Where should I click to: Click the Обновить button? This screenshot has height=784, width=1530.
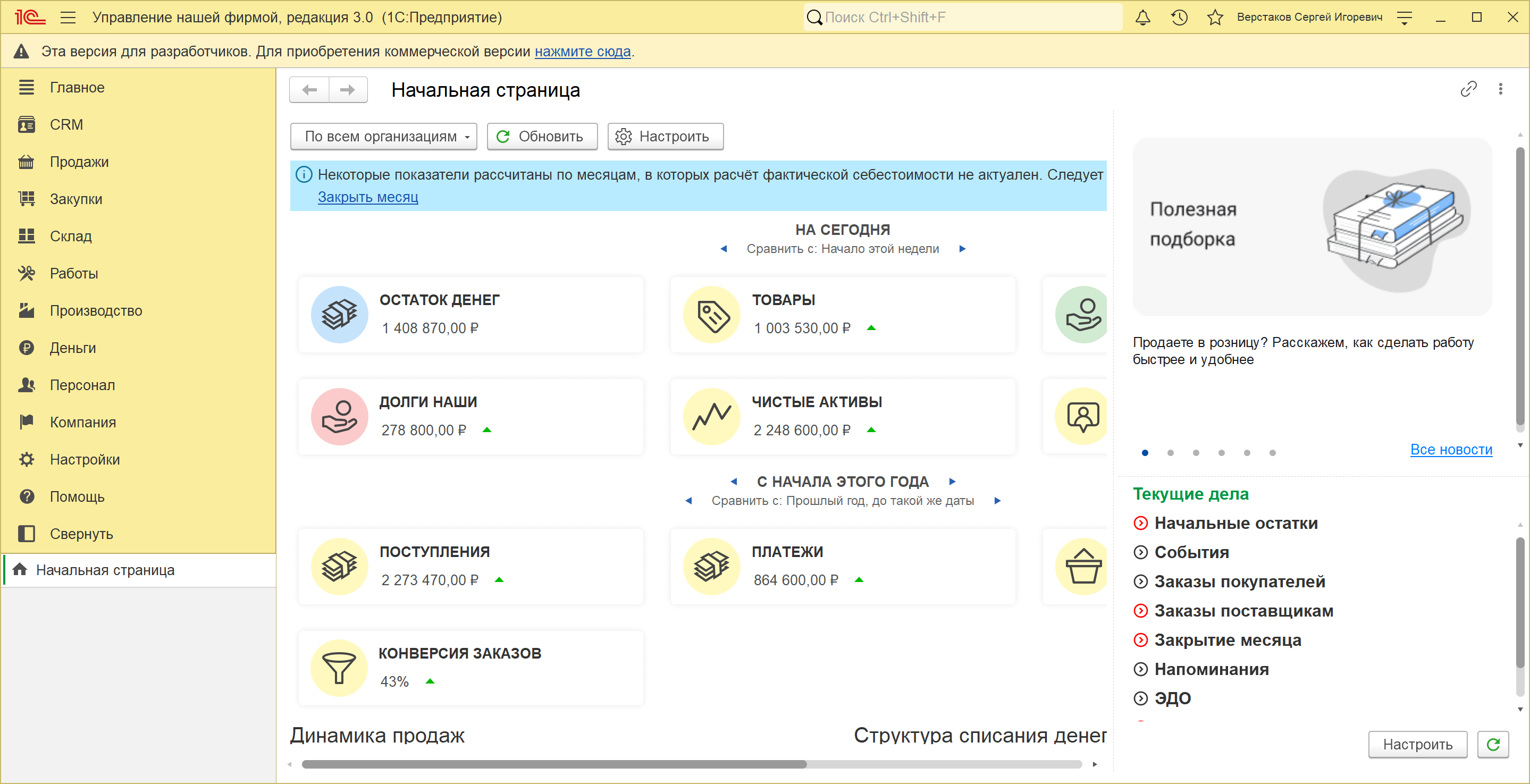click(542, 137)
